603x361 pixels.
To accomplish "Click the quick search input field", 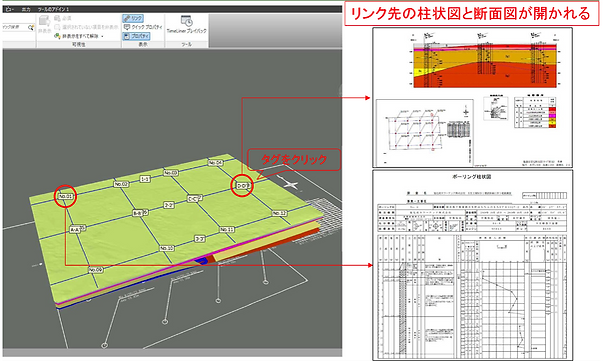I will click(15, 27).
